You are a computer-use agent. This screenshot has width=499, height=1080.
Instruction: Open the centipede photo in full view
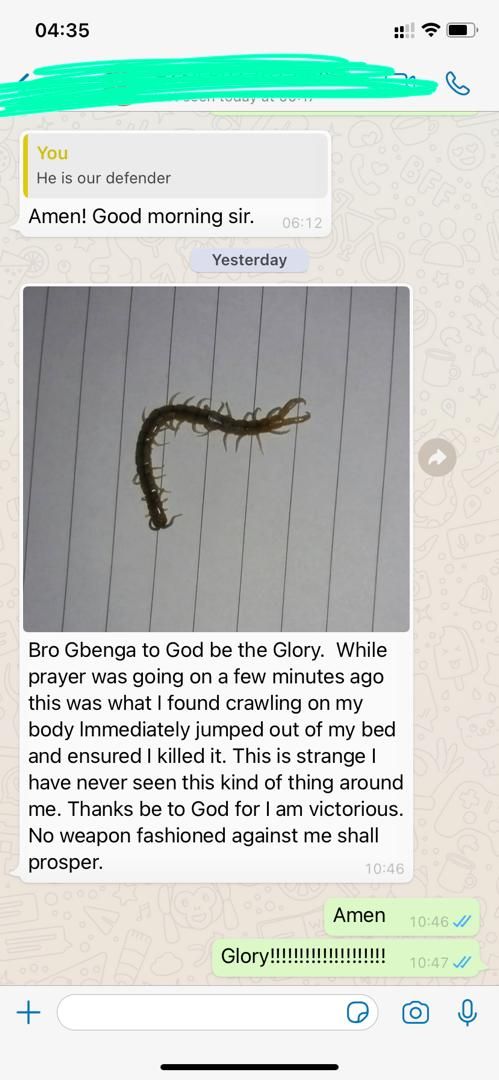[216, 459]
